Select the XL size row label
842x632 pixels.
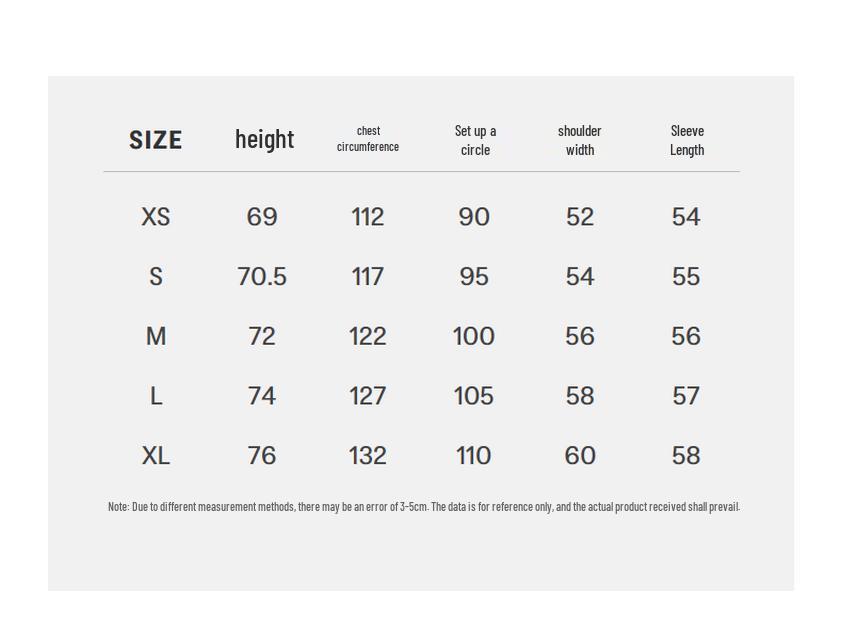pyautogui.click(x=156, y=456)
